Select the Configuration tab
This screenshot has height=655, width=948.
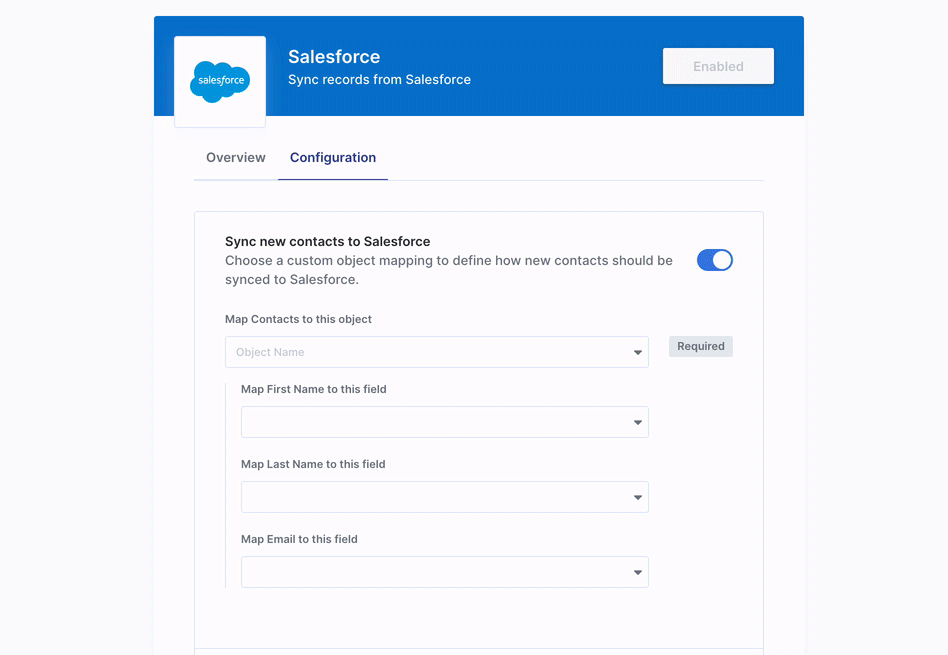coord(333,157)
